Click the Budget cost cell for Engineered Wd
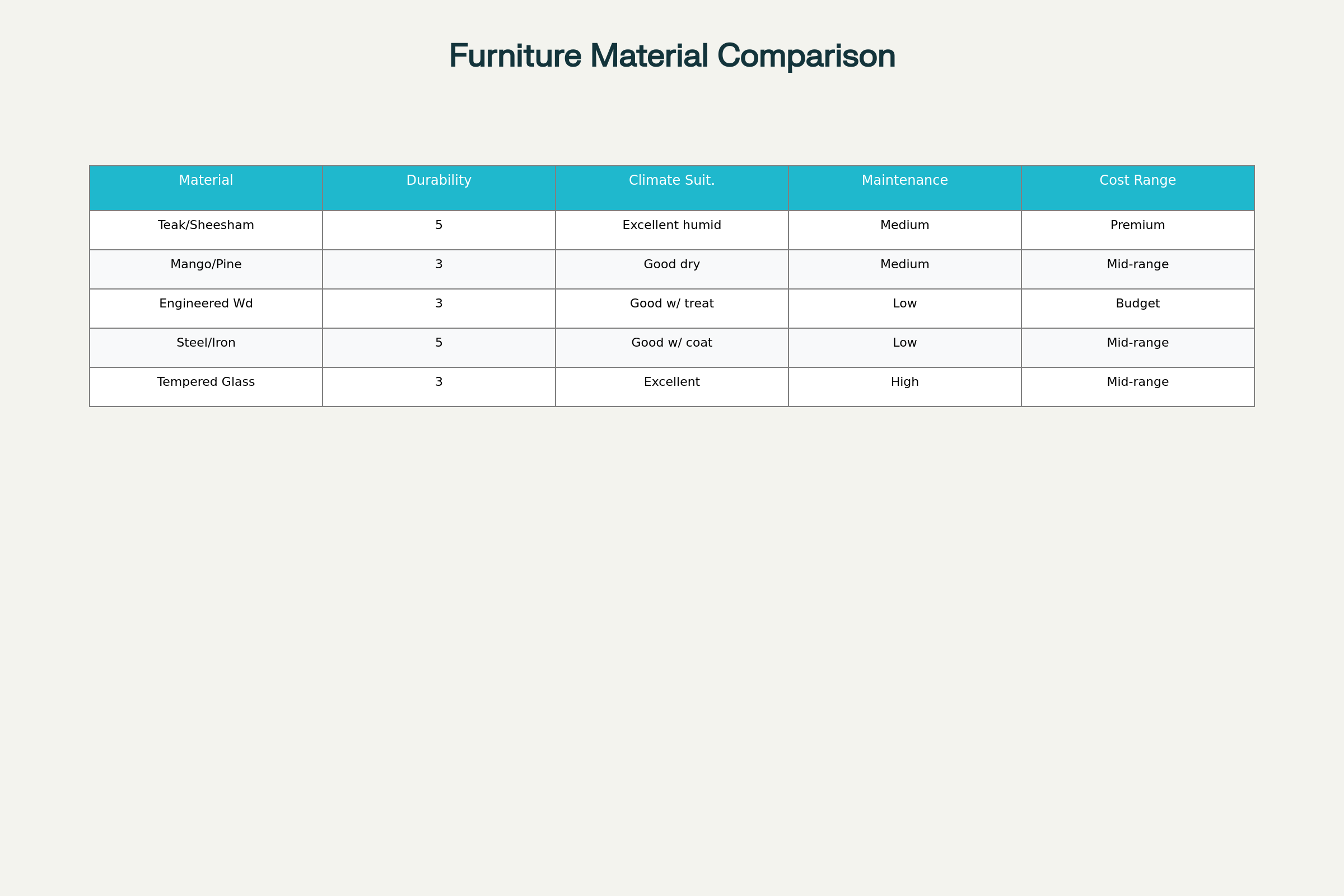This screenshot has height=896, width=1344. (x=1137, y=304)
